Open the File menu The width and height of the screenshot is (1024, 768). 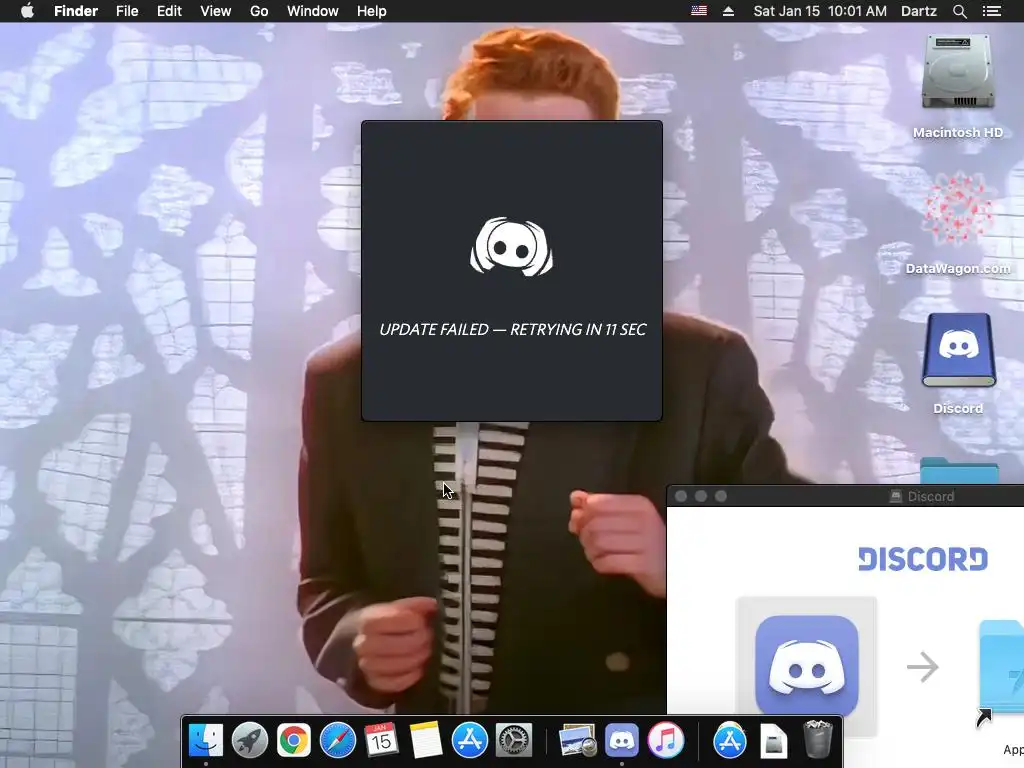pos(127,11)
